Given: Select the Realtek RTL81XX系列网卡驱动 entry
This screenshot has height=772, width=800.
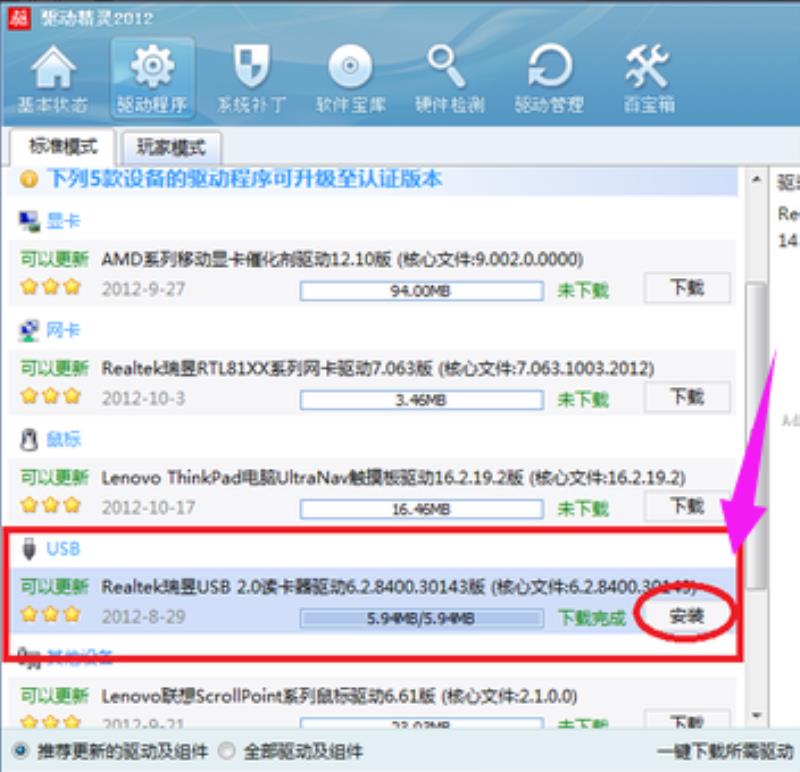Looking at the screenshot, I should (371, 383).
